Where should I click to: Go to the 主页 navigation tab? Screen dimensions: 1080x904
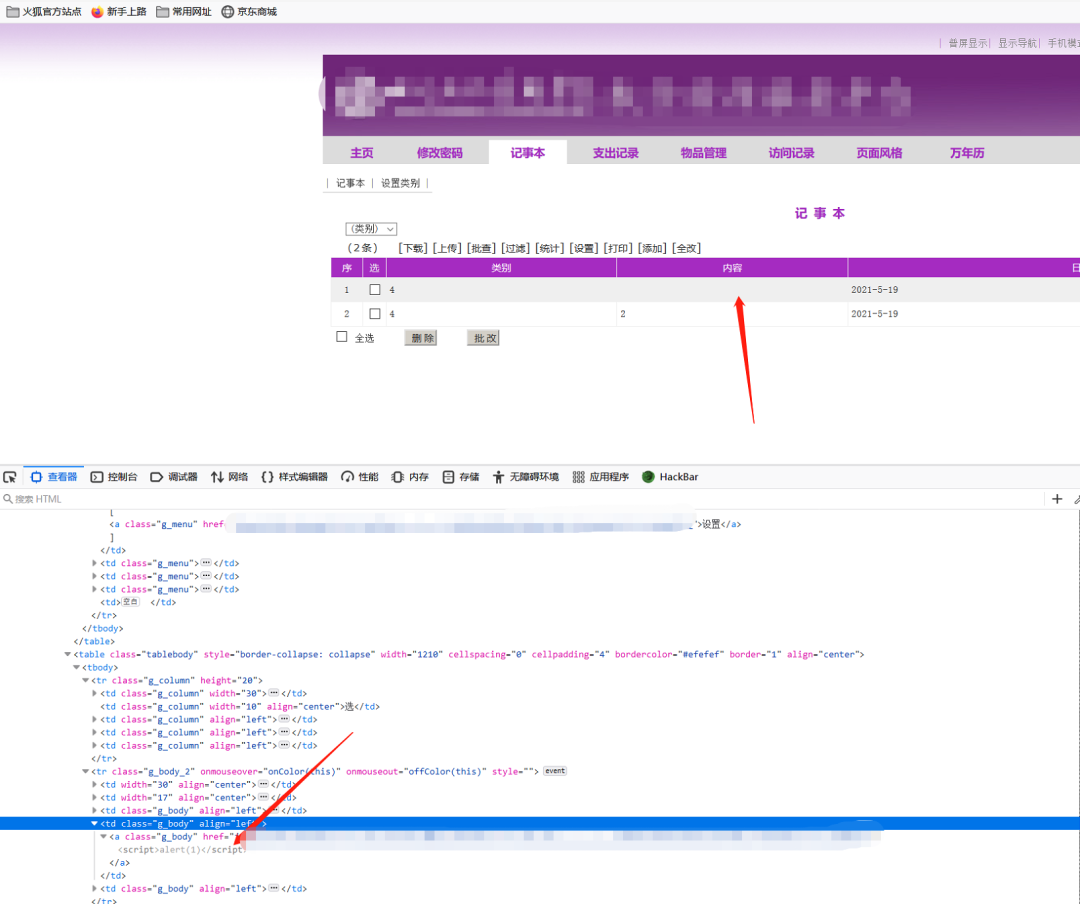pos(362,153)
